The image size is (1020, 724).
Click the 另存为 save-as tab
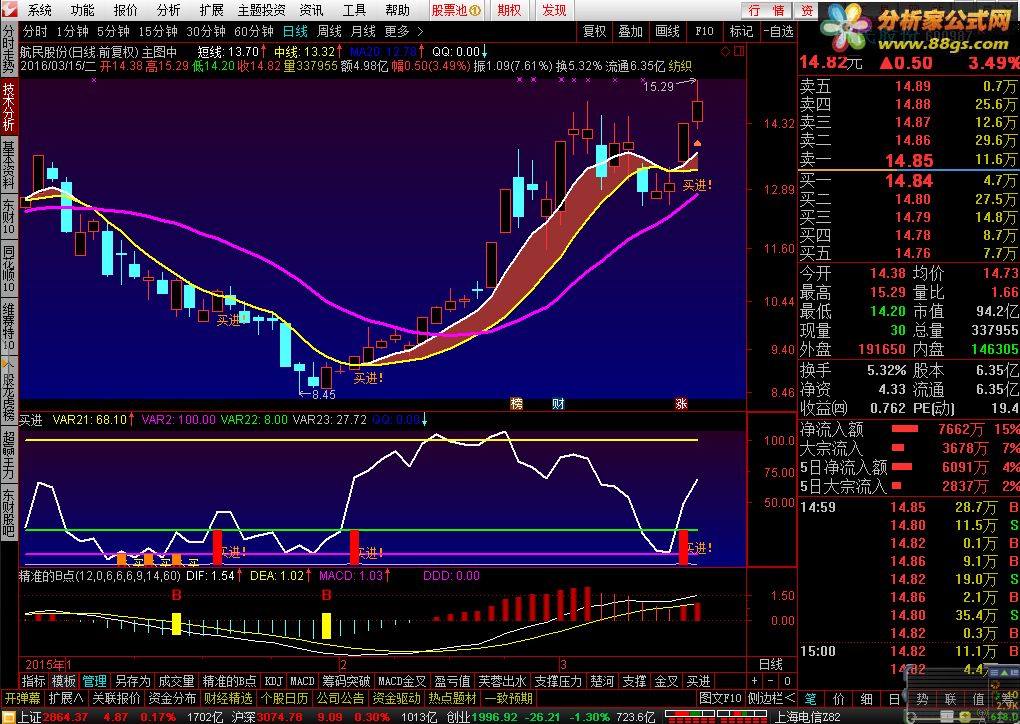pos(133,681)
